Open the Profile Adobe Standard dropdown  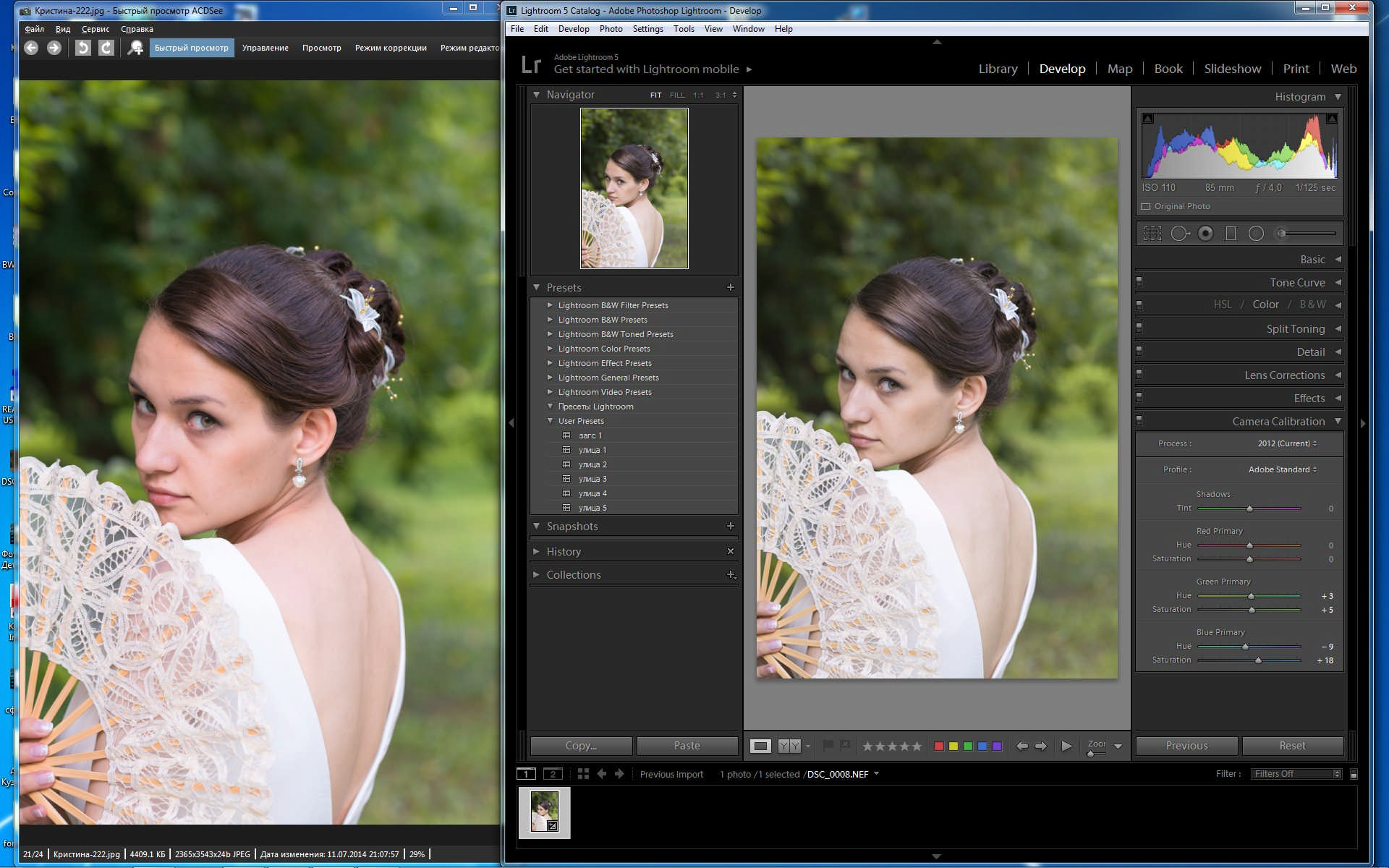(x=1282, y=469)
